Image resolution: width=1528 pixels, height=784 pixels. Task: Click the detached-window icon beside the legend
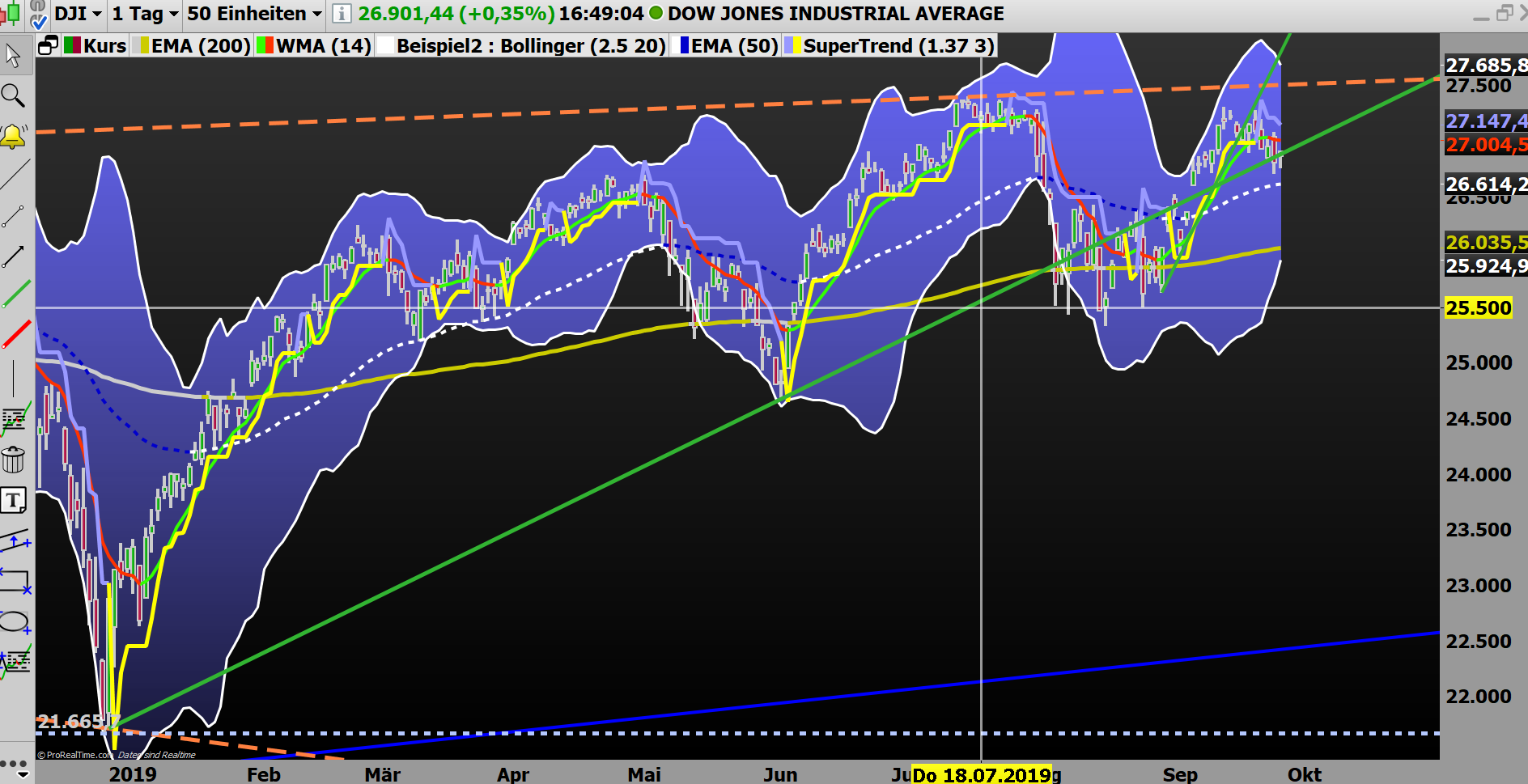click(x=49, y=45)
